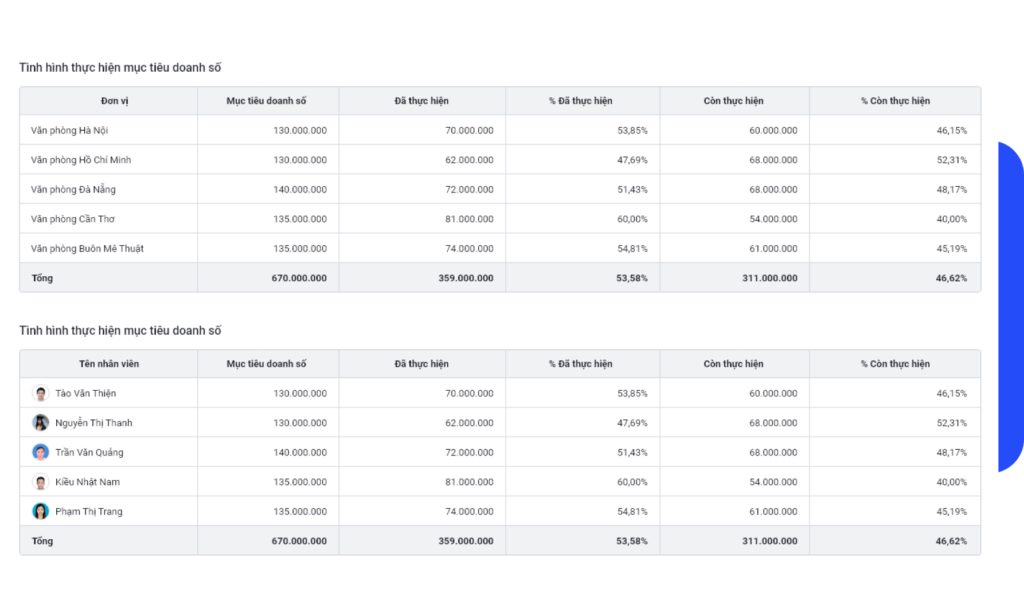
Task: Open Phạm Thị Trang's avatar thumbnail
Action: (x=41, y=511)
